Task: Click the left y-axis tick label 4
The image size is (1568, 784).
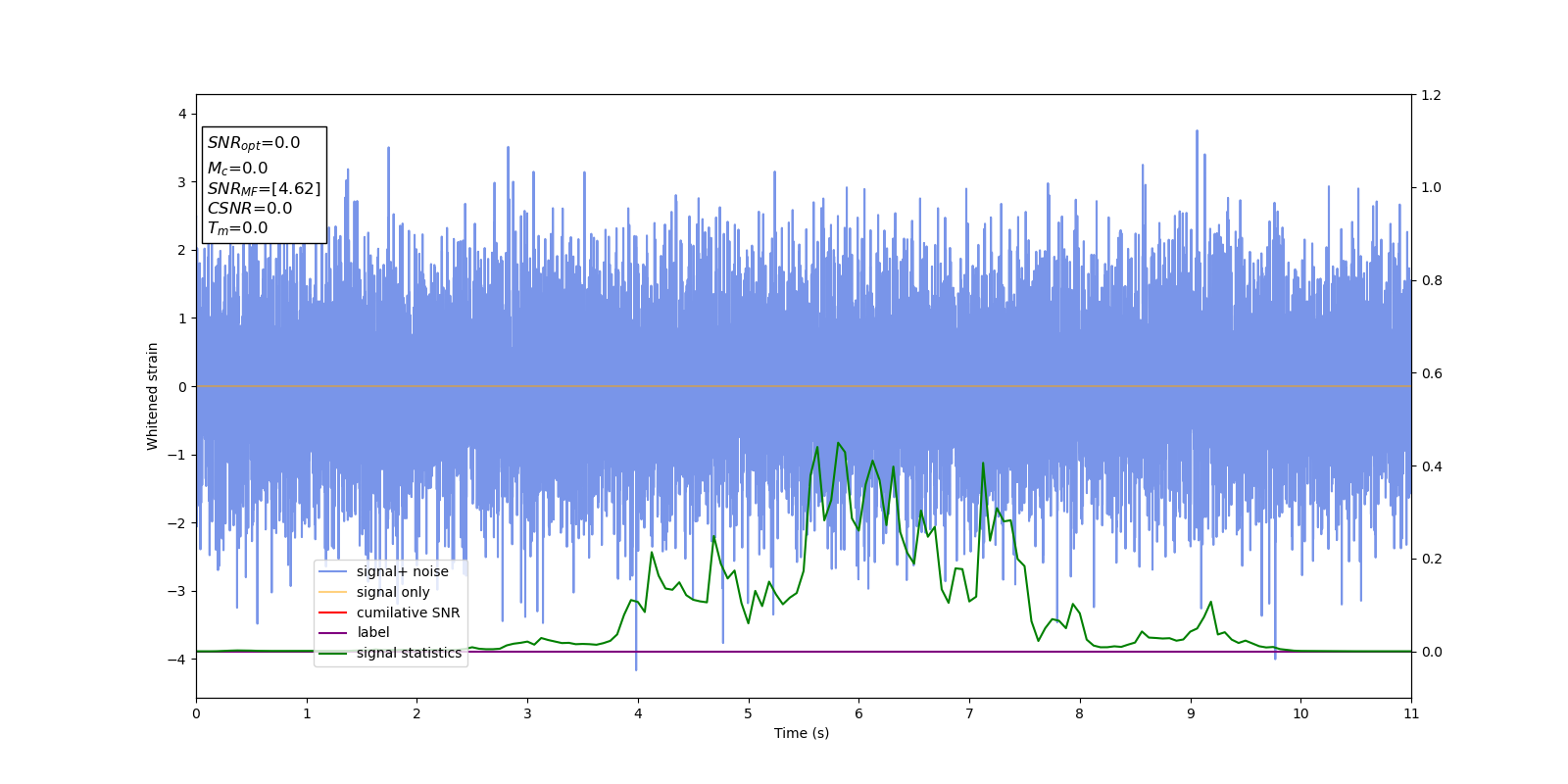Action: click(x=182, y=114)
